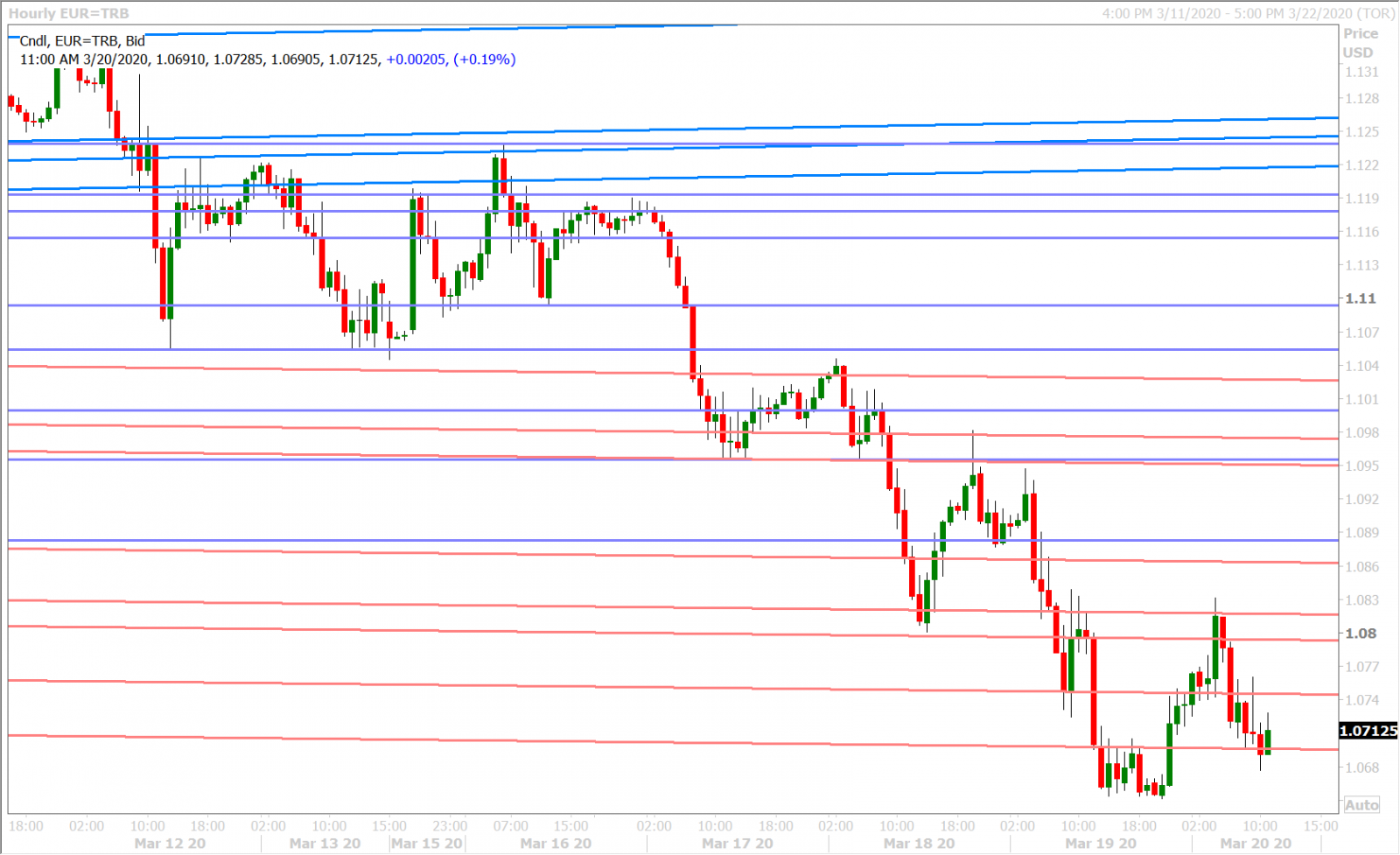Click the 1.086 price axis label
Screen dimensions: 1400x855
(1362, 567)
